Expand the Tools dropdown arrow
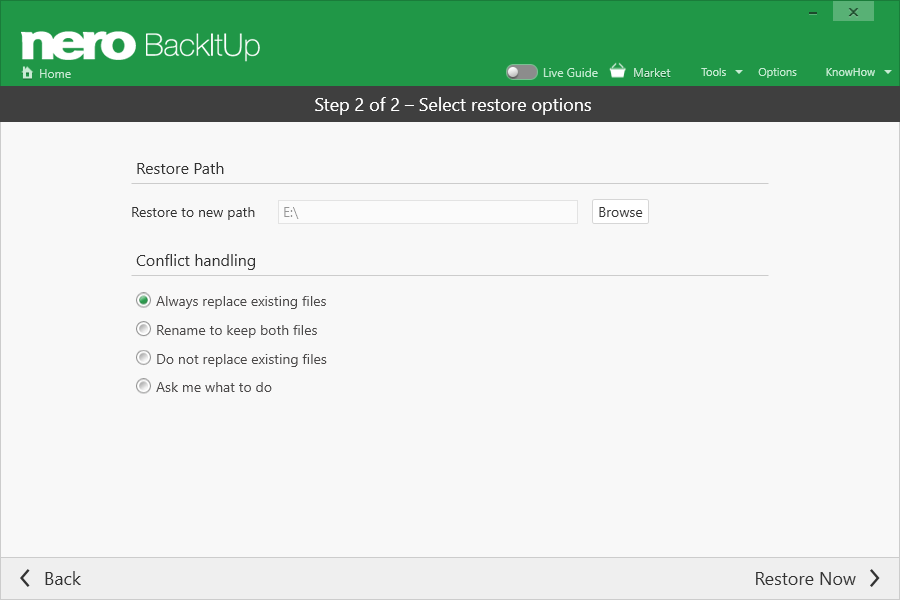This screenshot has height=600, width=900. point(739,72)
